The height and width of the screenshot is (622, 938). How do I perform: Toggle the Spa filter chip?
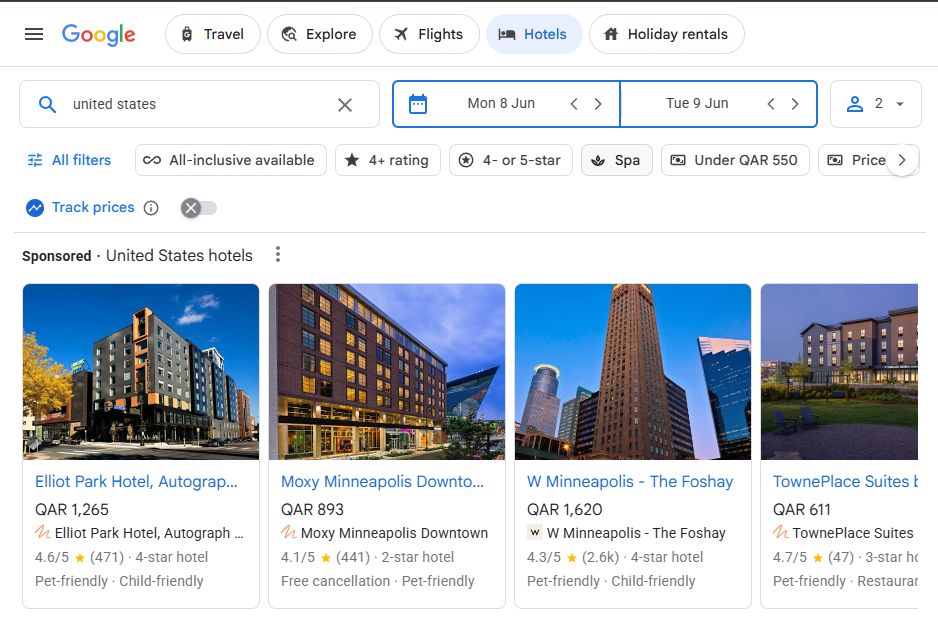pyautogui.click(x=617, y=160)
